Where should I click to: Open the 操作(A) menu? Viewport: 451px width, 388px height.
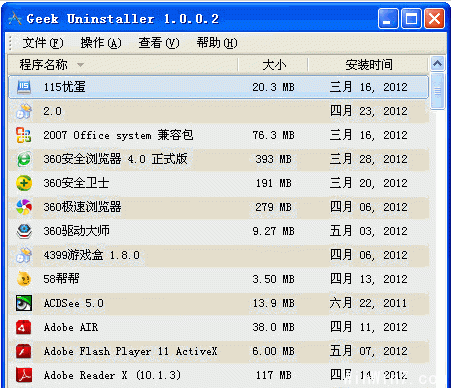[101, 43]
